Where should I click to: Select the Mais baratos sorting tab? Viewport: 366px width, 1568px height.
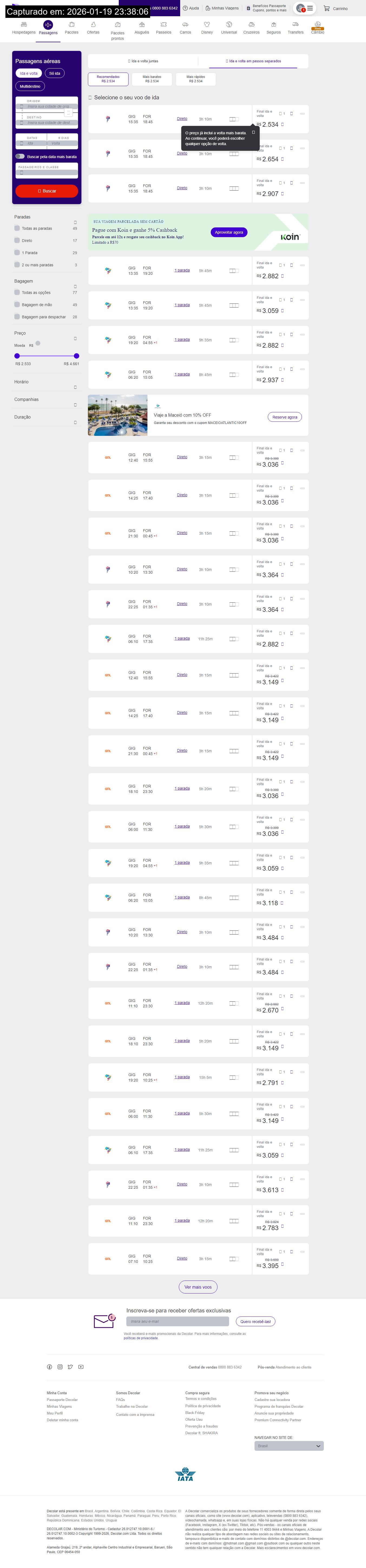tap(151, 79)
